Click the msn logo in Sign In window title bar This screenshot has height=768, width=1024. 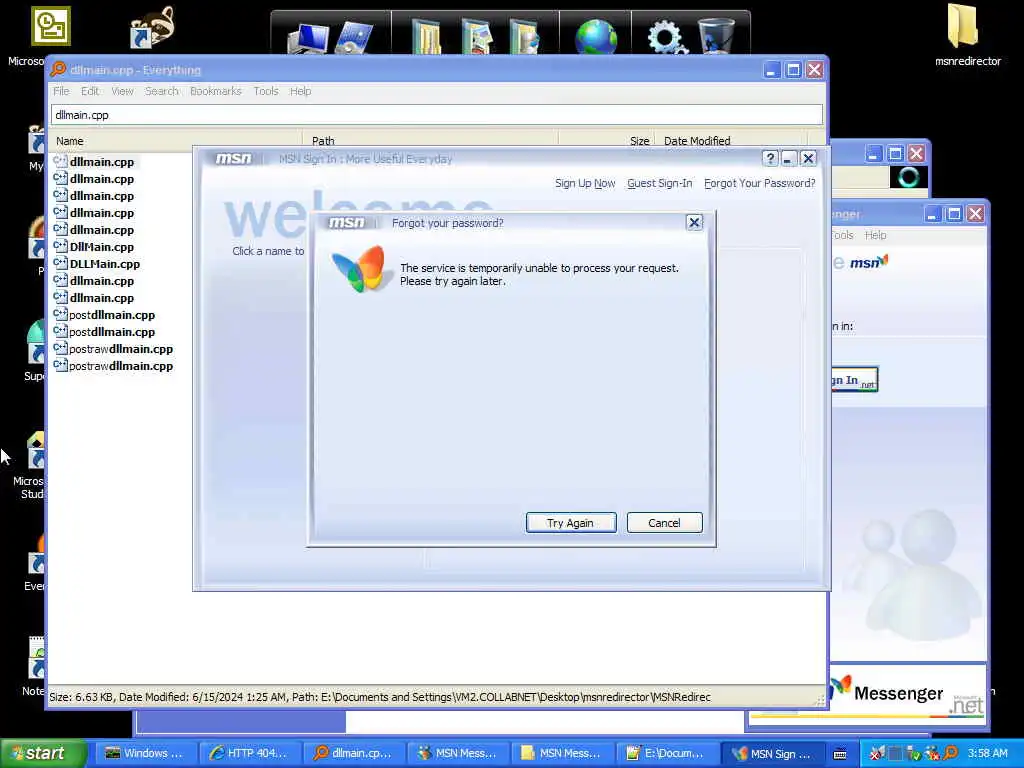tap(234, 159)
